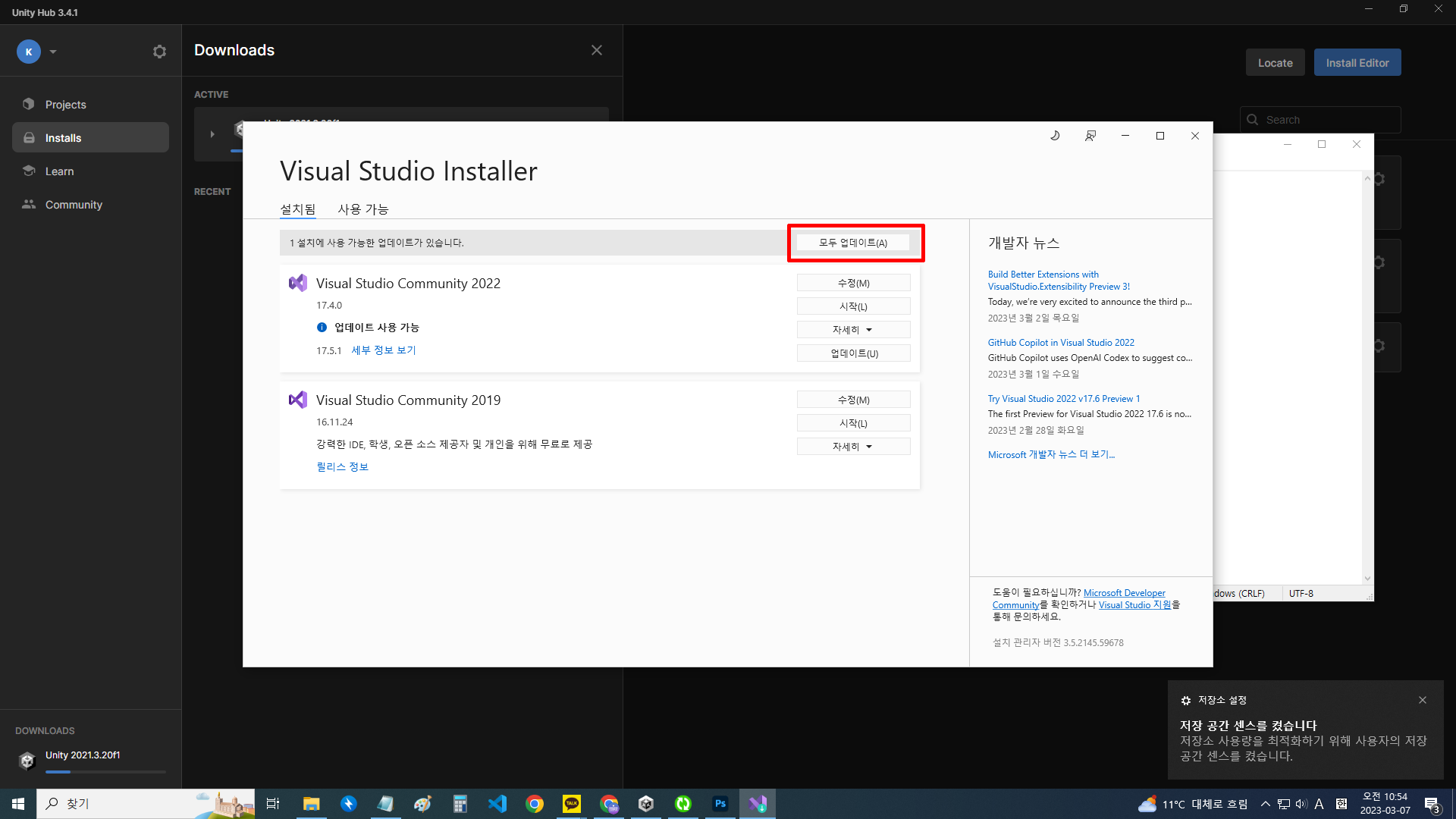Screen dimensions: 1456x819
Task: Show hidden system tray icons chevron
Action: click(1265, 804)
